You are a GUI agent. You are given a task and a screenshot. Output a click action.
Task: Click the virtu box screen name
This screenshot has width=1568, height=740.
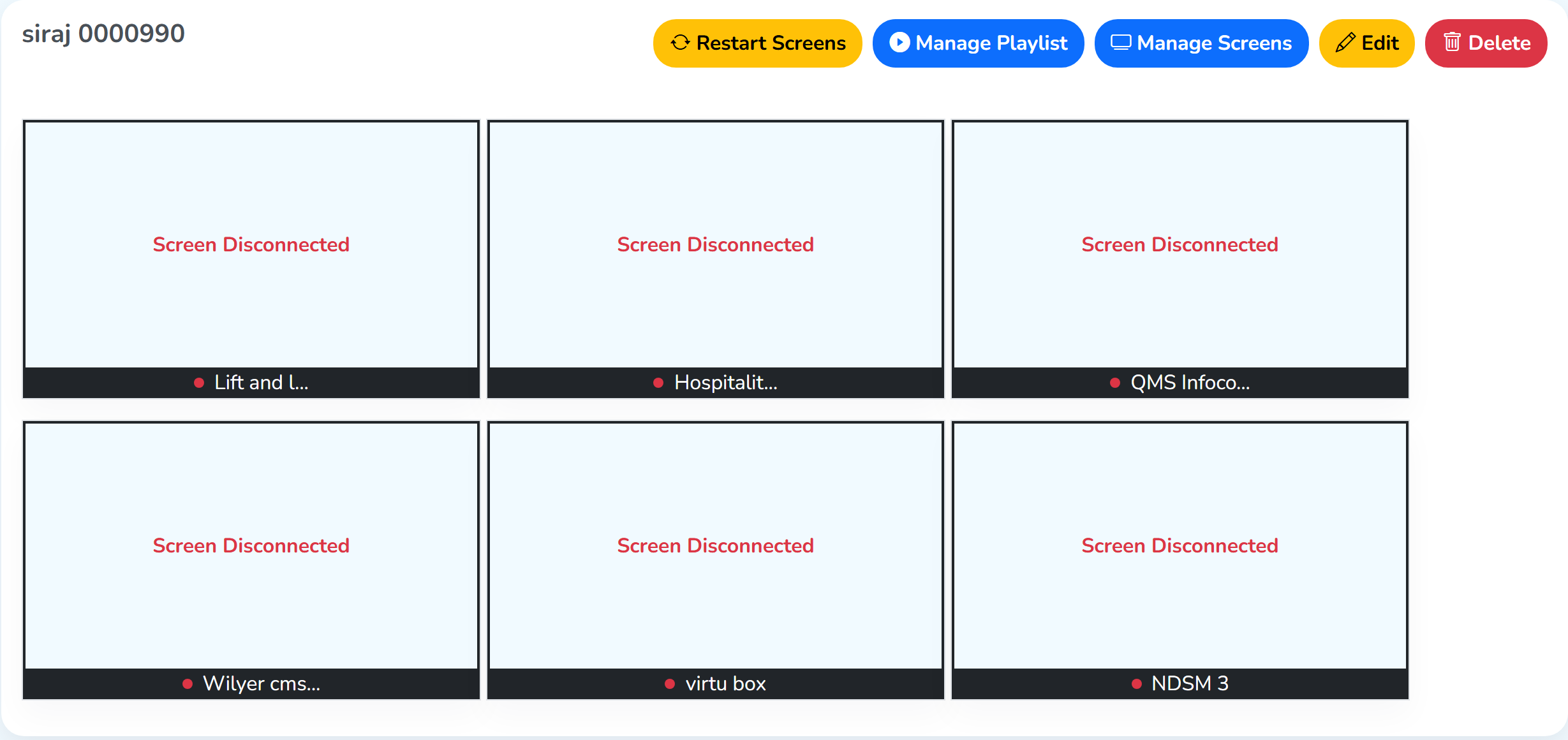click(x=726, y=683)
